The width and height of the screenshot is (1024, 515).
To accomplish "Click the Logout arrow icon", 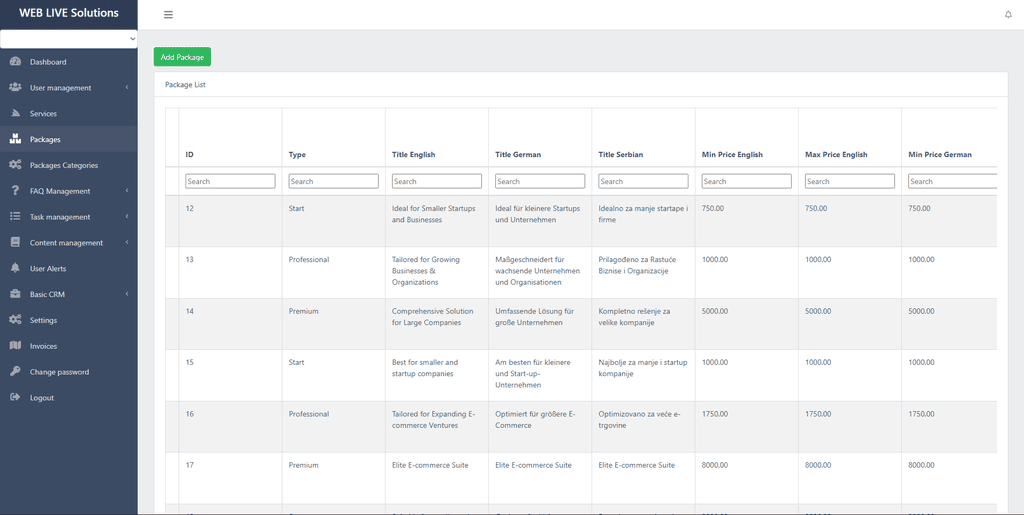I will 16,398.
